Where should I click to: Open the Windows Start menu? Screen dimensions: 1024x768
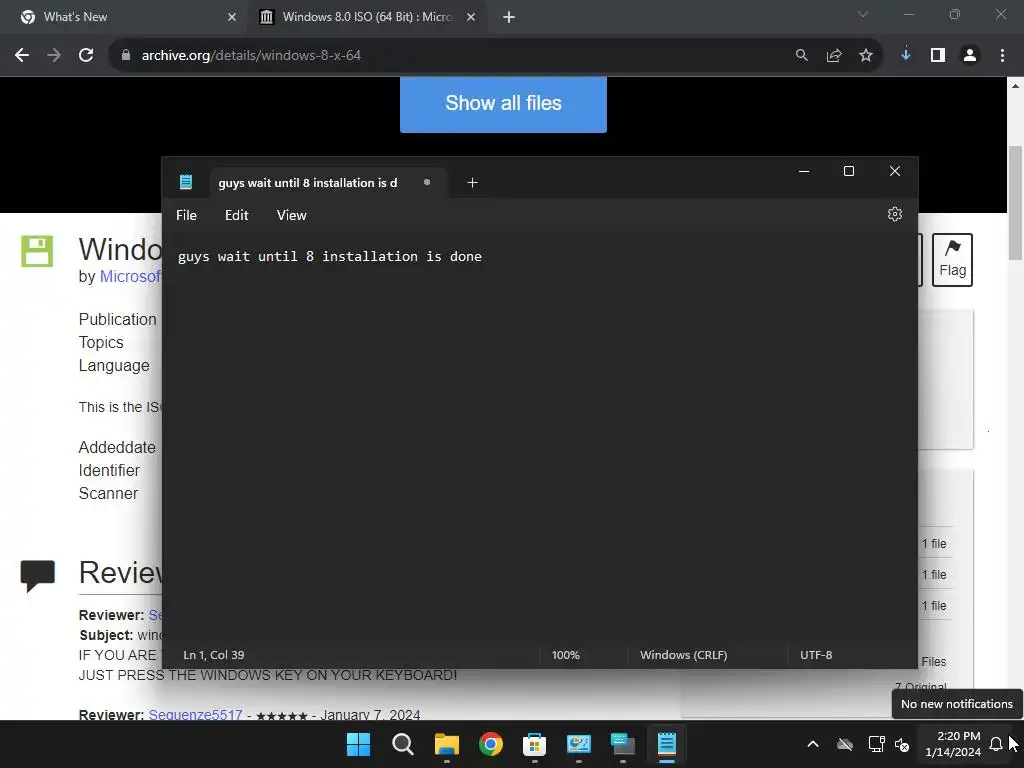[359, 744]
